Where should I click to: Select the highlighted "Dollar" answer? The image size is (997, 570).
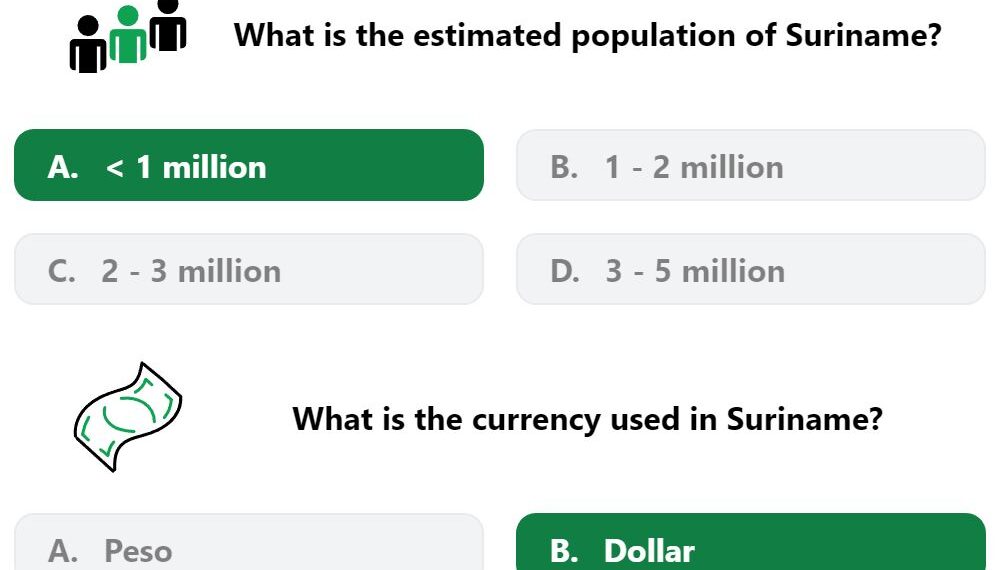click(x=751, y=542)
